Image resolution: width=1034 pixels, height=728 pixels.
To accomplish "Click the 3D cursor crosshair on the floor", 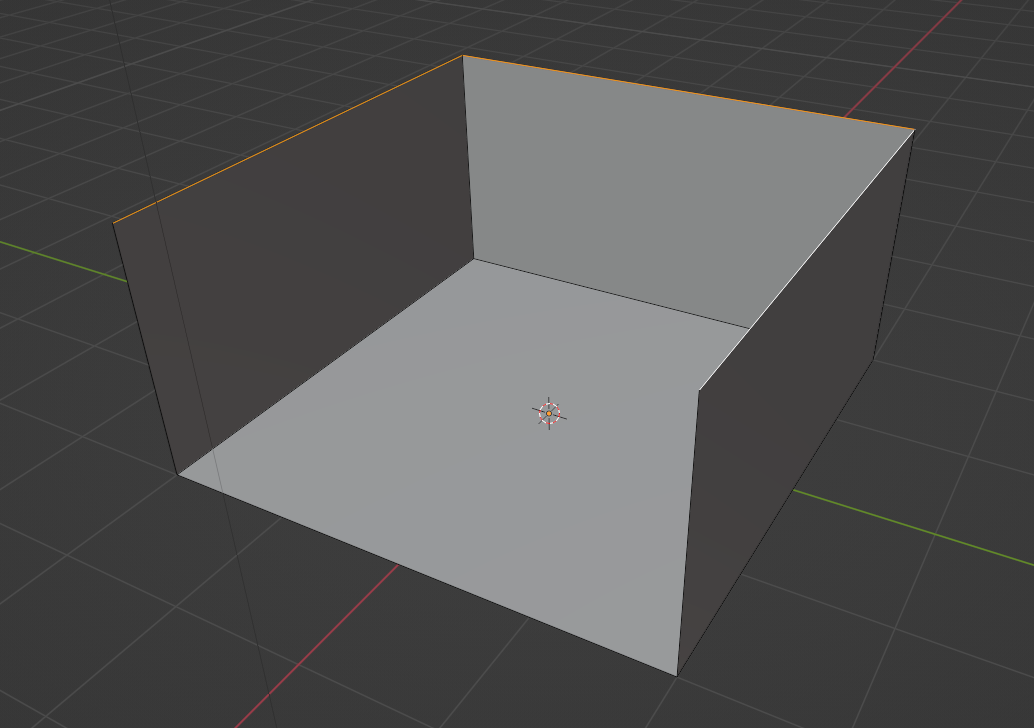I will click(549, 413).
